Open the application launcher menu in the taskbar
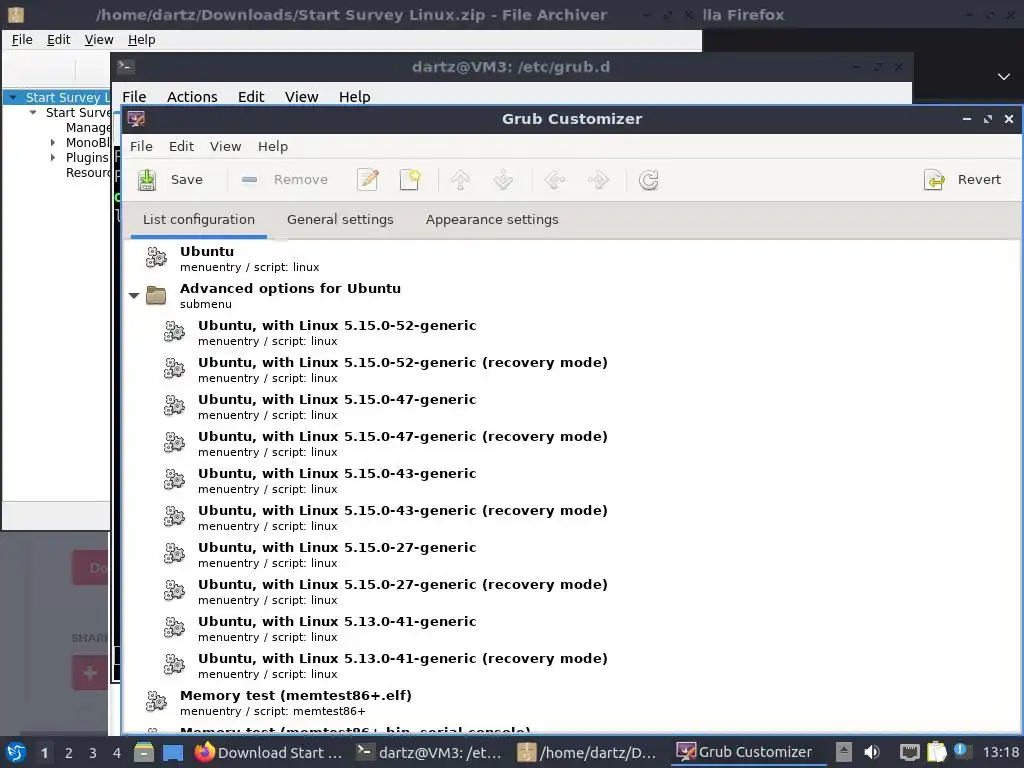Screen dimensions: 1024x768 (16, 752)
